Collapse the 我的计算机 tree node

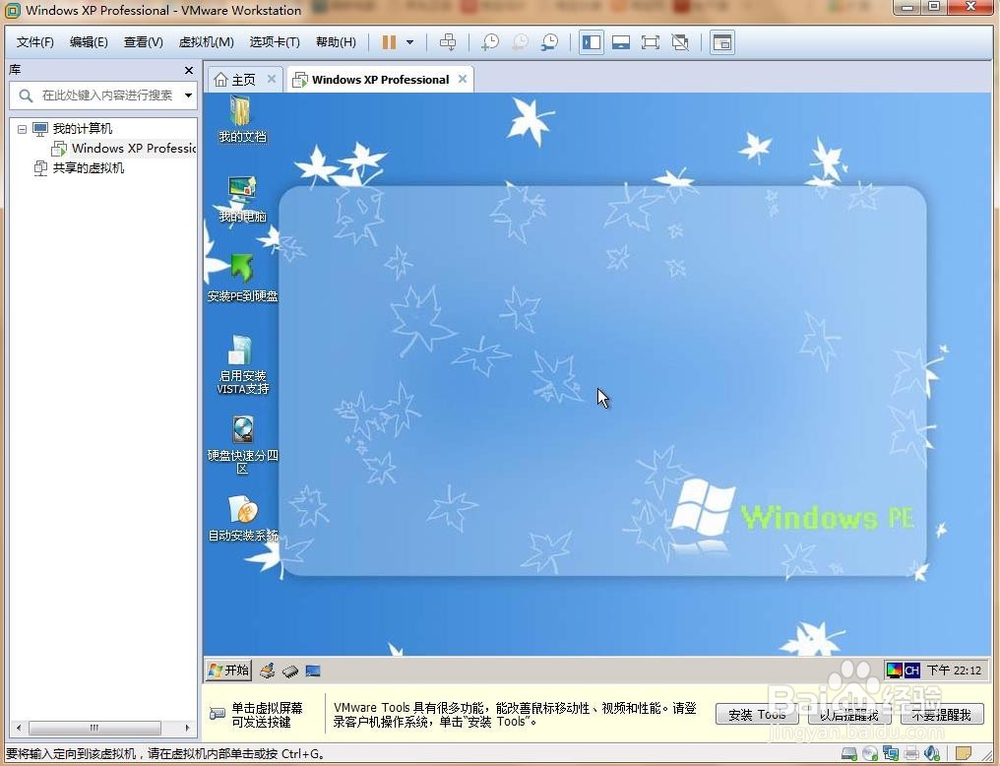[x=22, y=129]
